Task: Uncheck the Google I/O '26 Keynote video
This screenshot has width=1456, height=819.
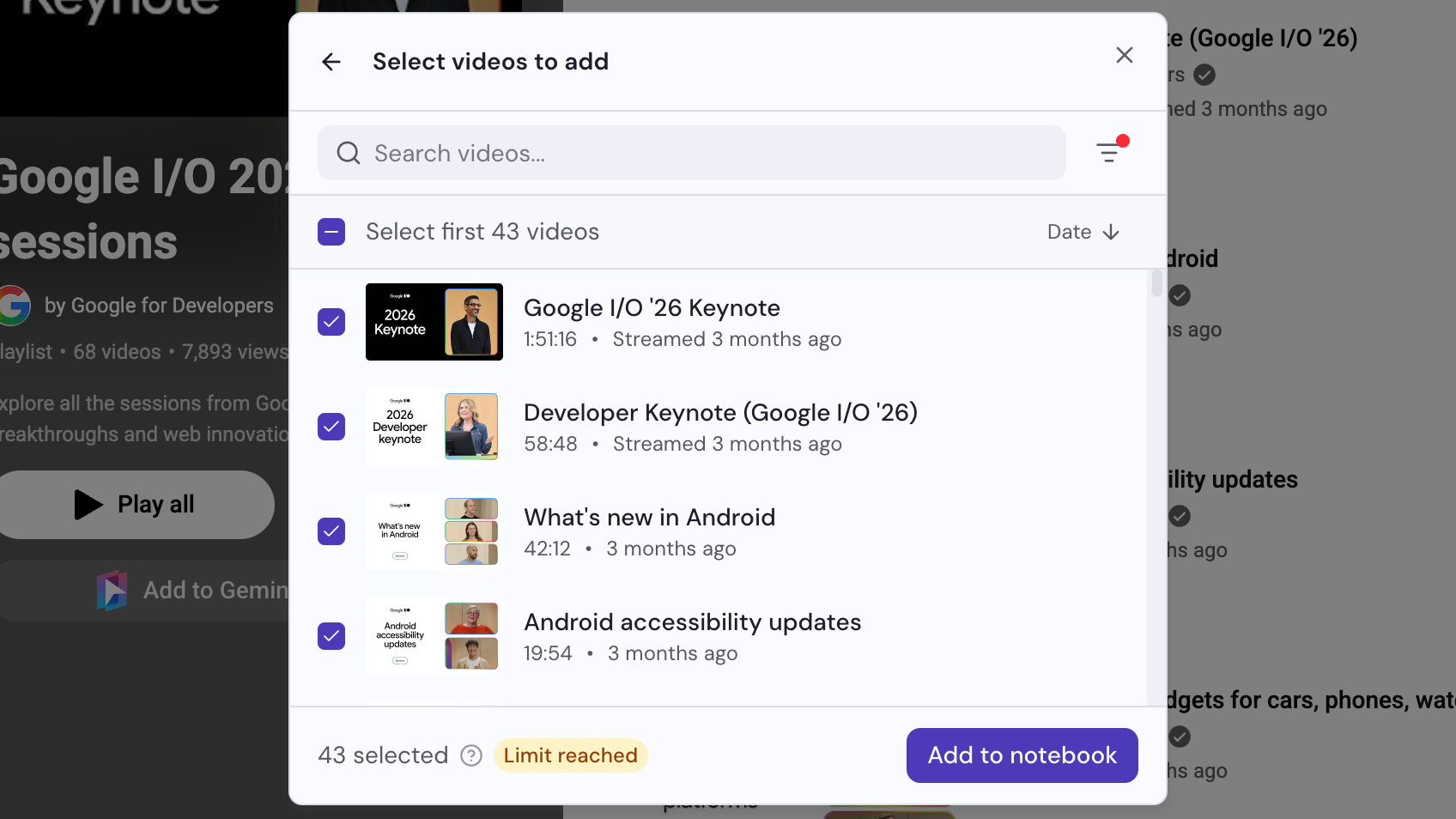Action: click(331, 322)
